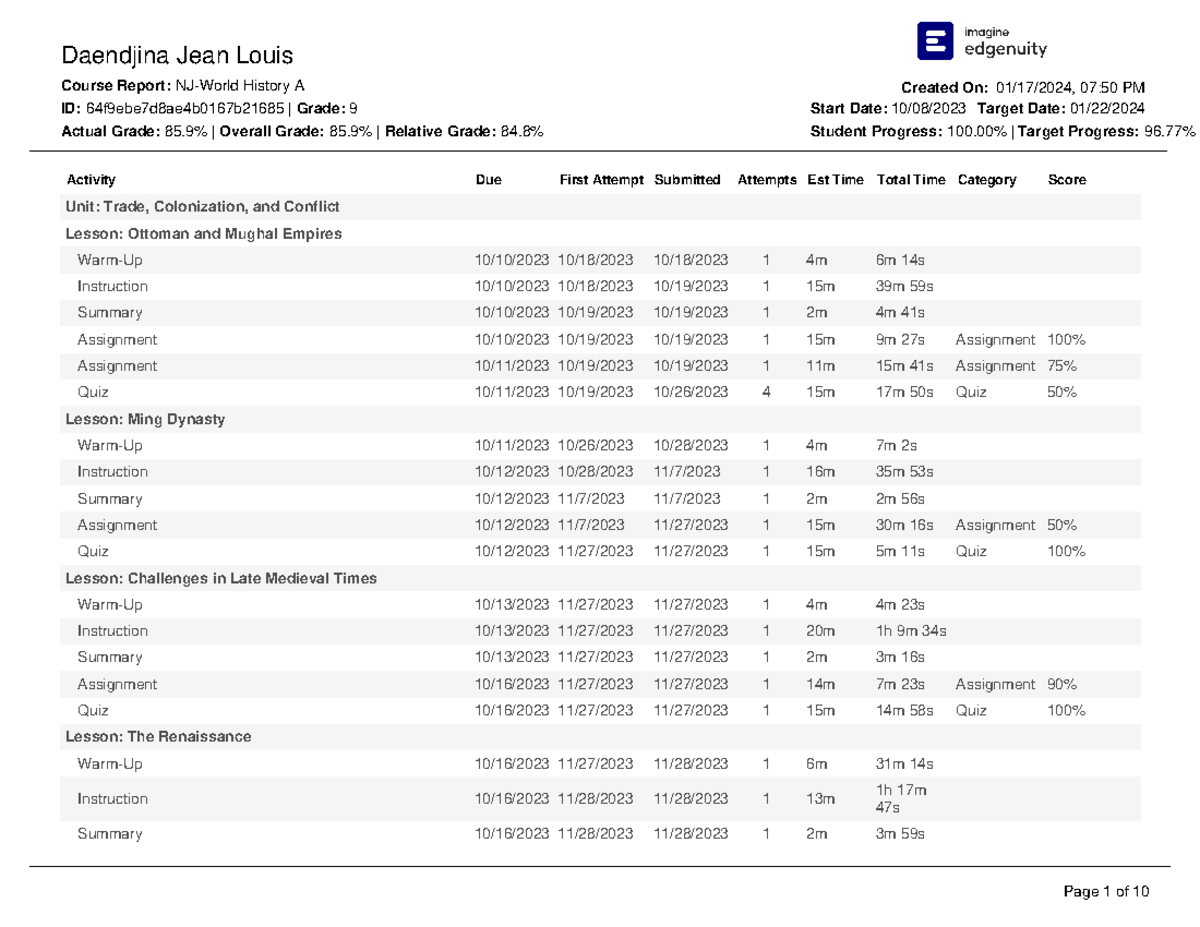Select the Est Time column header

point(835,180)
